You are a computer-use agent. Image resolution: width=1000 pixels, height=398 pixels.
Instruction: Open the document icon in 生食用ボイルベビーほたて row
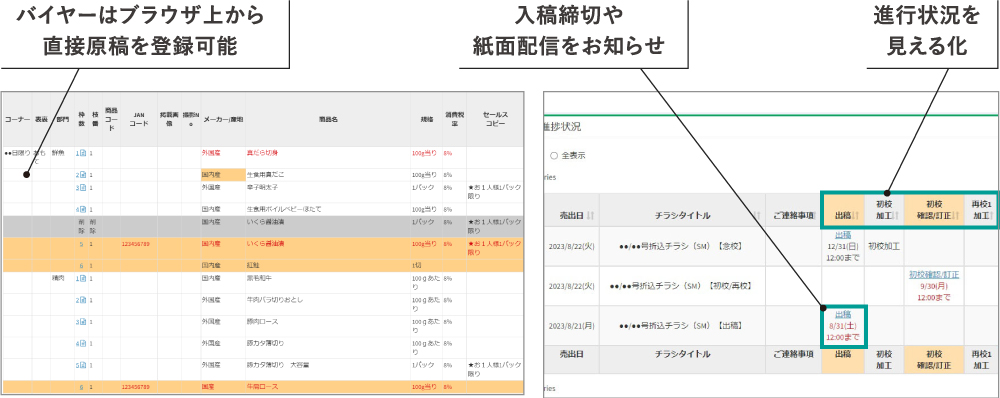click(83, 209)
